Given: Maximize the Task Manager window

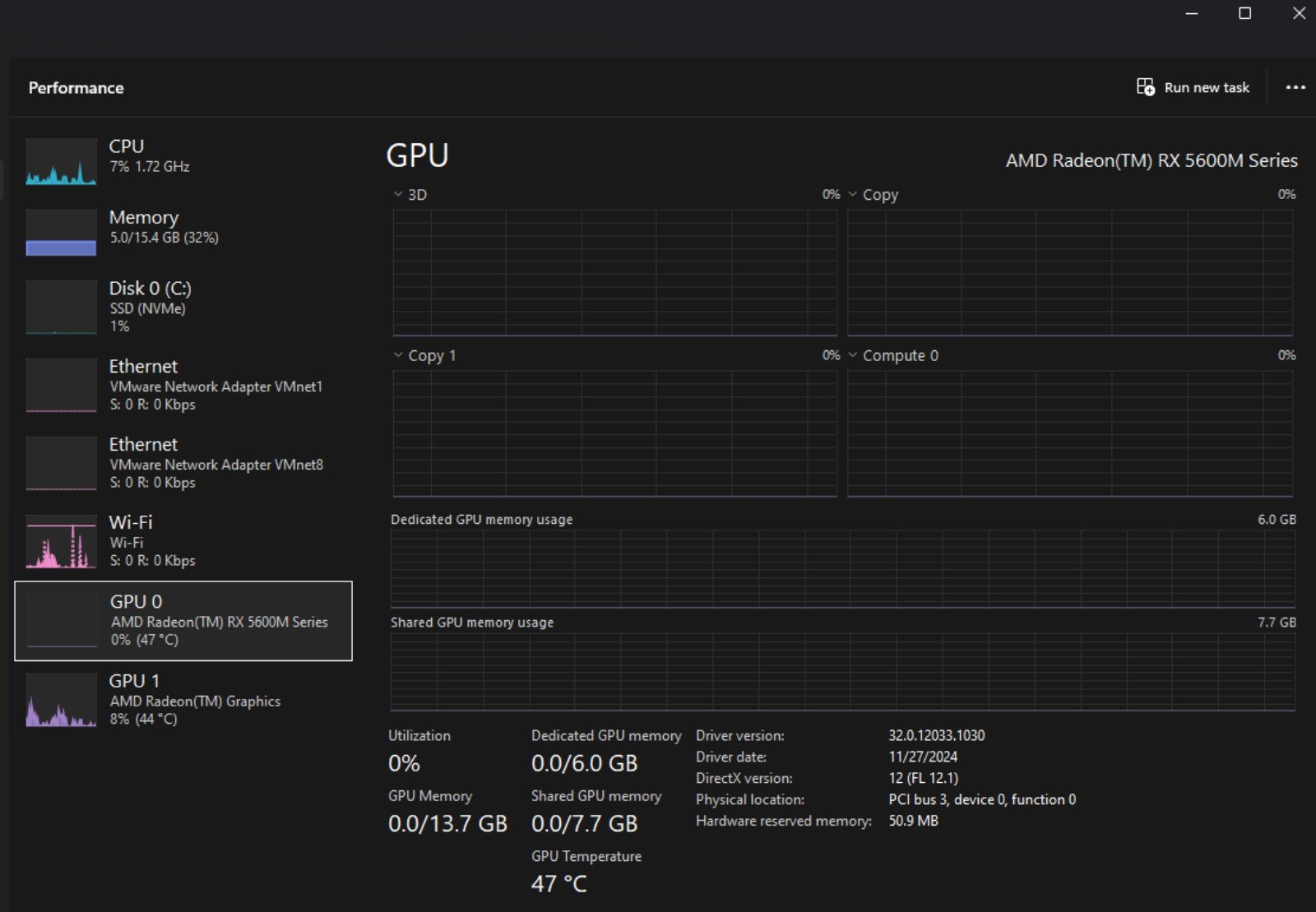Looking at the screenshot, I should pos(1244,13).
